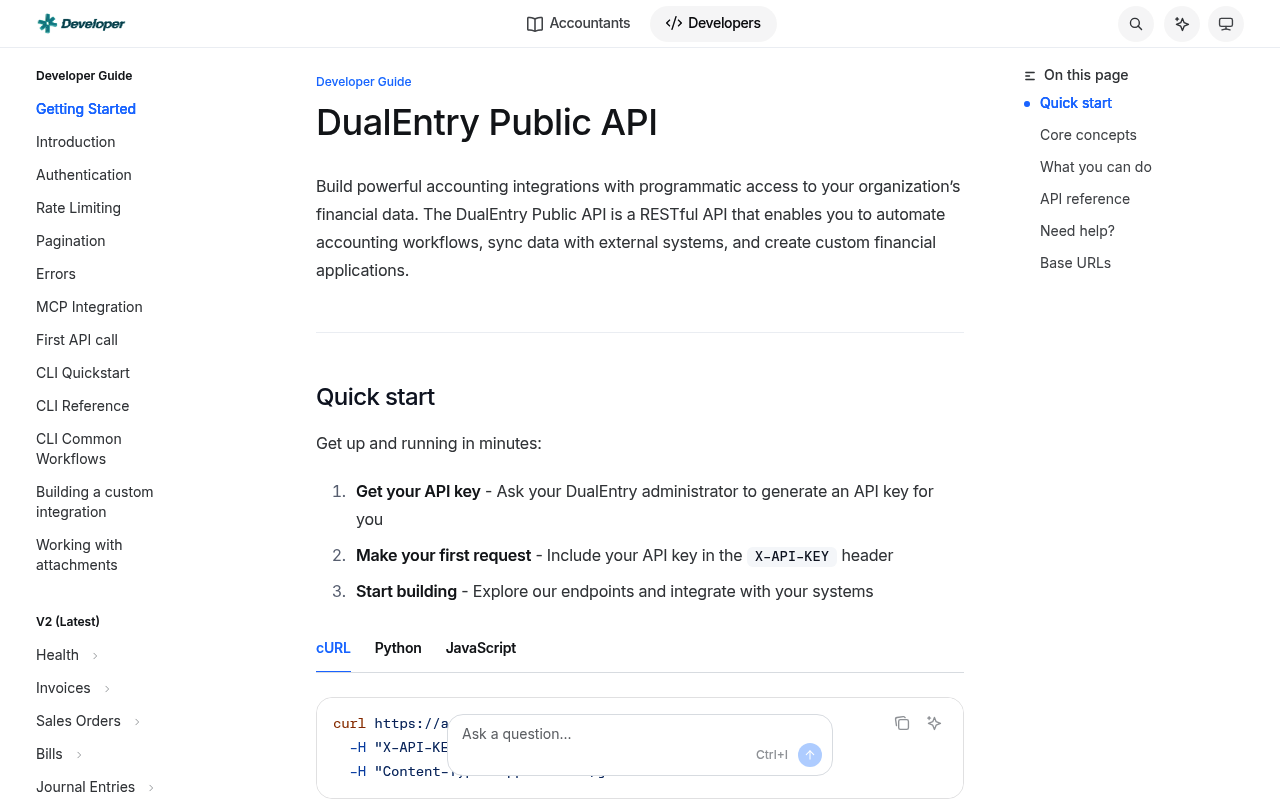Screen dimensions: 1280x800
Task: Go to Getting Started in sidebar
Action: [x=86, y=109]
